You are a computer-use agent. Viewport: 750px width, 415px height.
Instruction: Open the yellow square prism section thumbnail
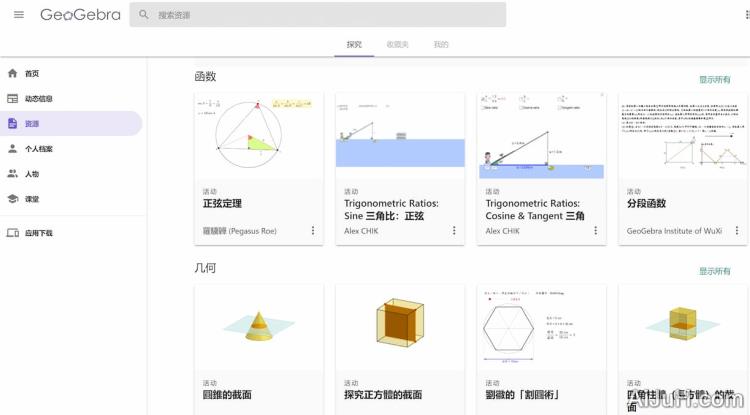[x=683, y=327]
